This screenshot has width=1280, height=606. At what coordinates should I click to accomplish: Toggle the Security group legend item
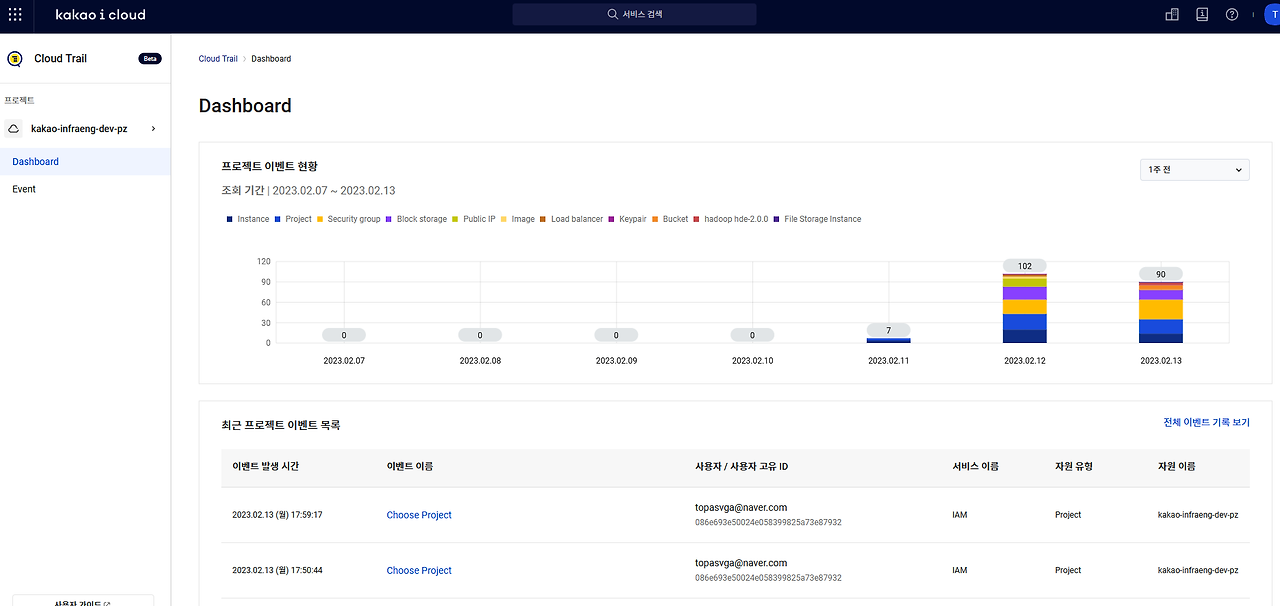(349, 219)
